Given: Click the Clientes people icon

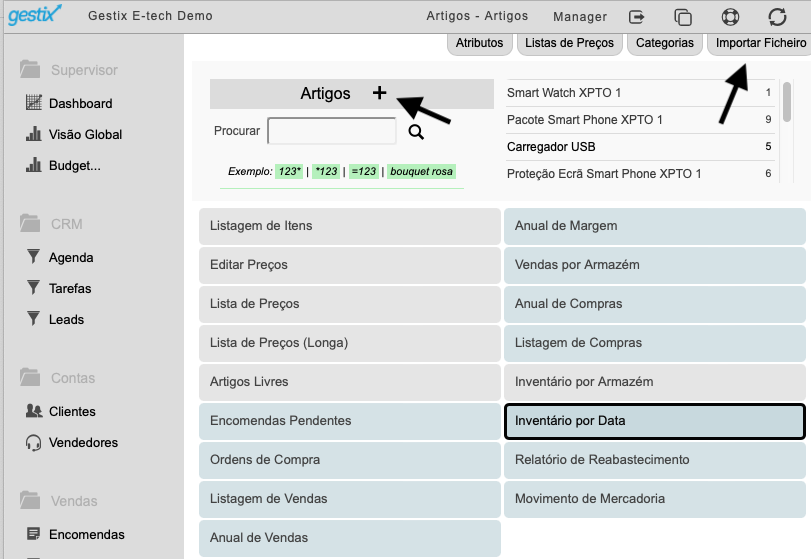Looking at the screenshot, I should (34, 411).
